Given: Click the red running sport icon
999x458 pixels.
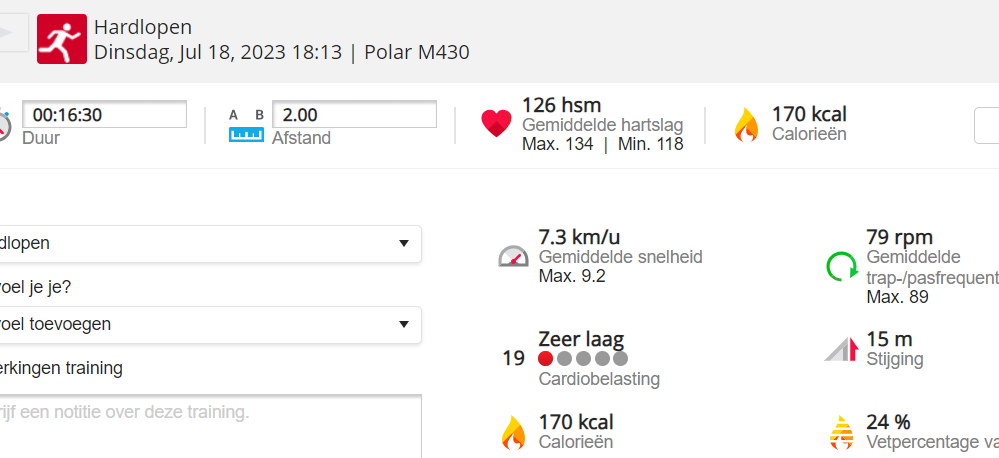Looking at the screenshot, I should click(x=62, y=39).
